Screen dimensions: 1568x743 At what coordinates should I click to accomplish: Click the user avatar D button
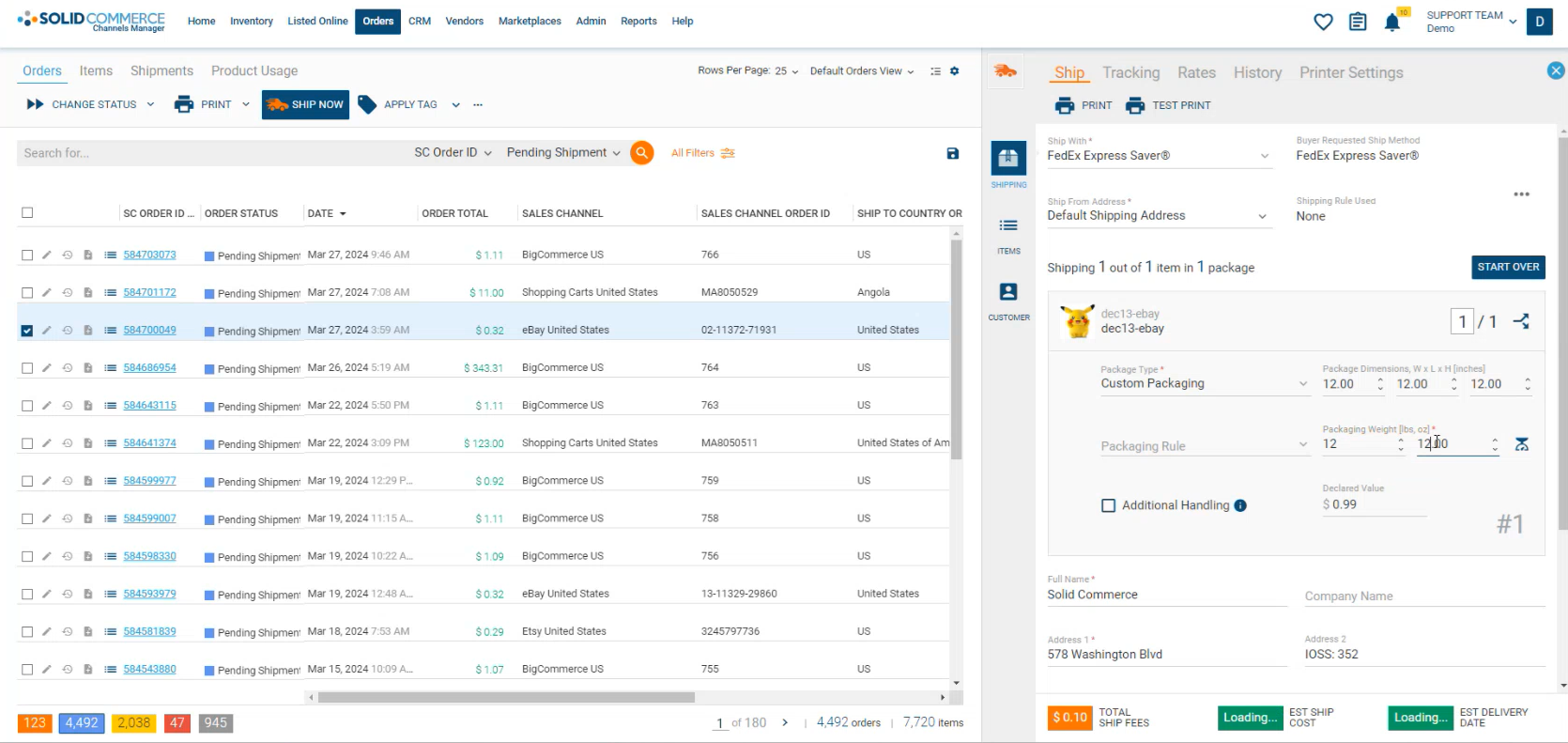[1540, 22]
